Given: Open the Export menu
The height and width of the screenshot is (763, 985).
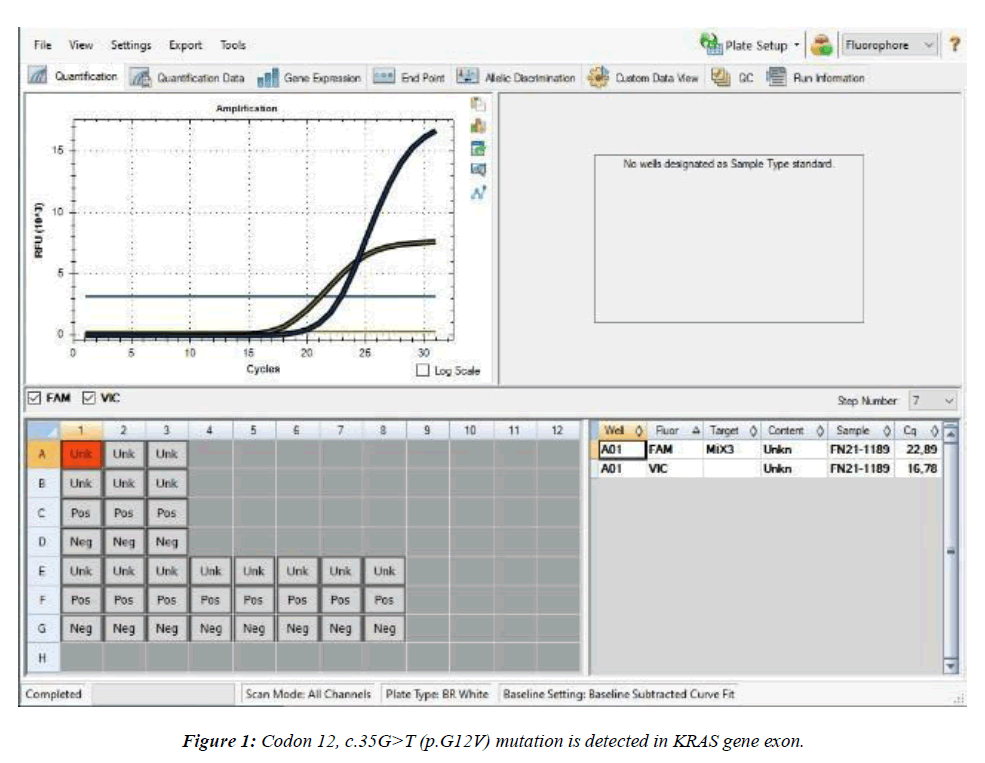Looking at the screenshot, I should tap(185, 45).
